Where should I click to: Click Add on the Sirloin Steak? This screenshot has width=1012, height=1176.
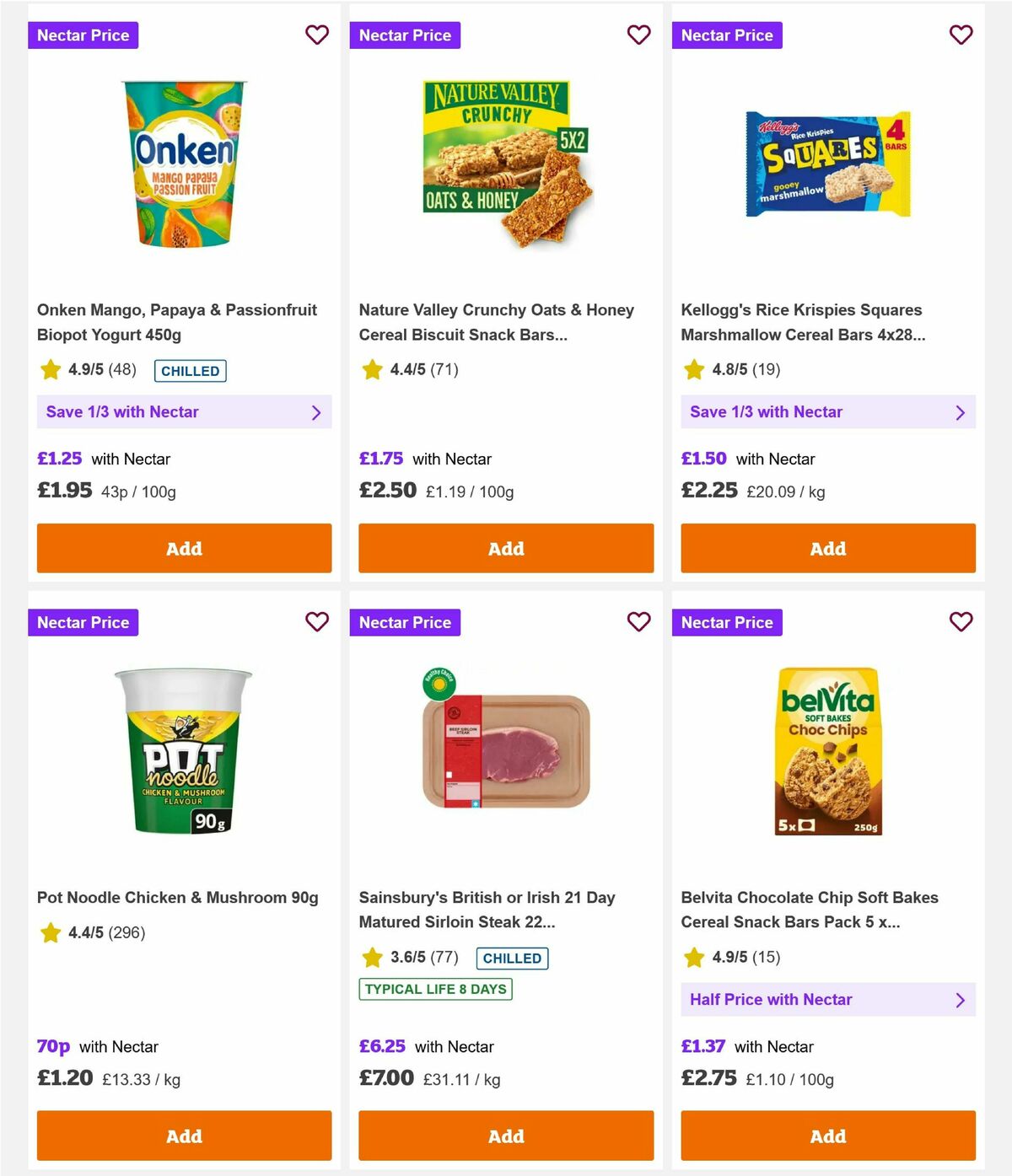pyautogui.click(x=506, y=1136)
